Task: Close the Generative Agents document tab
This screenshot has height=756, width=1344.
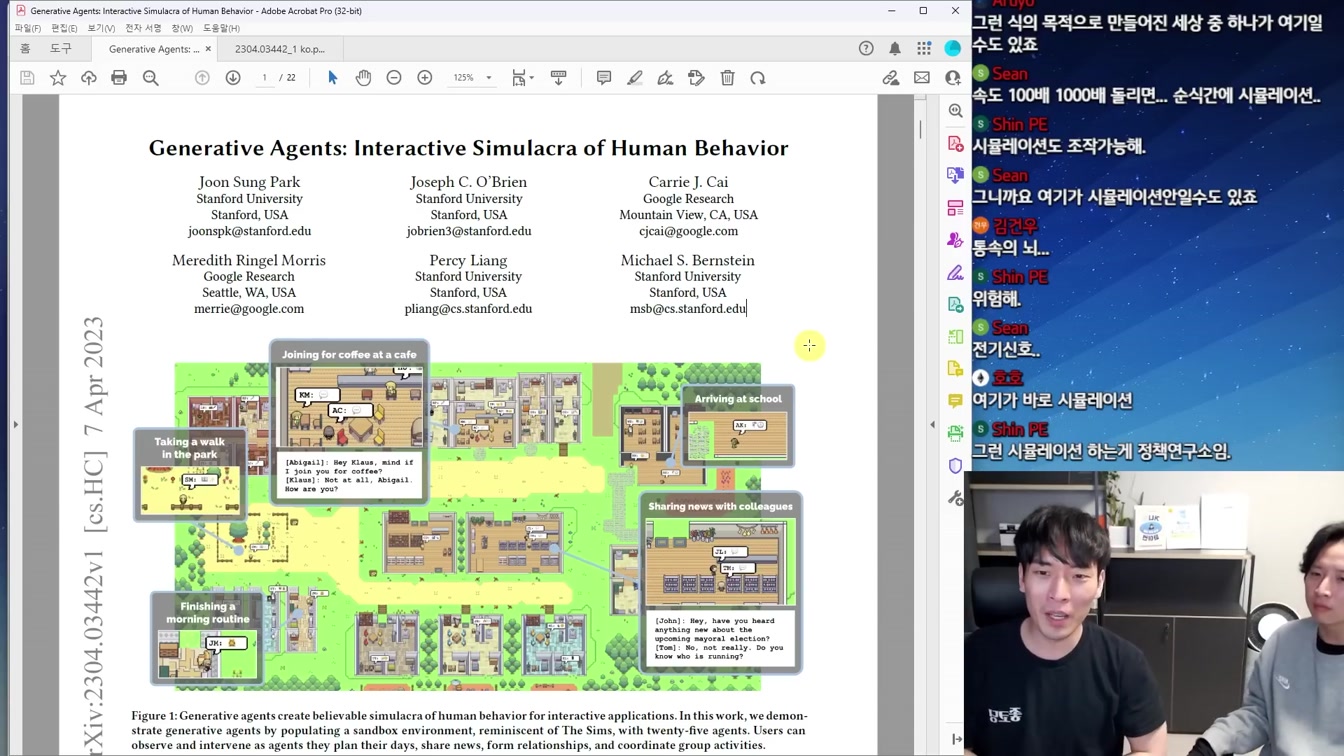Action: [208, 49]
